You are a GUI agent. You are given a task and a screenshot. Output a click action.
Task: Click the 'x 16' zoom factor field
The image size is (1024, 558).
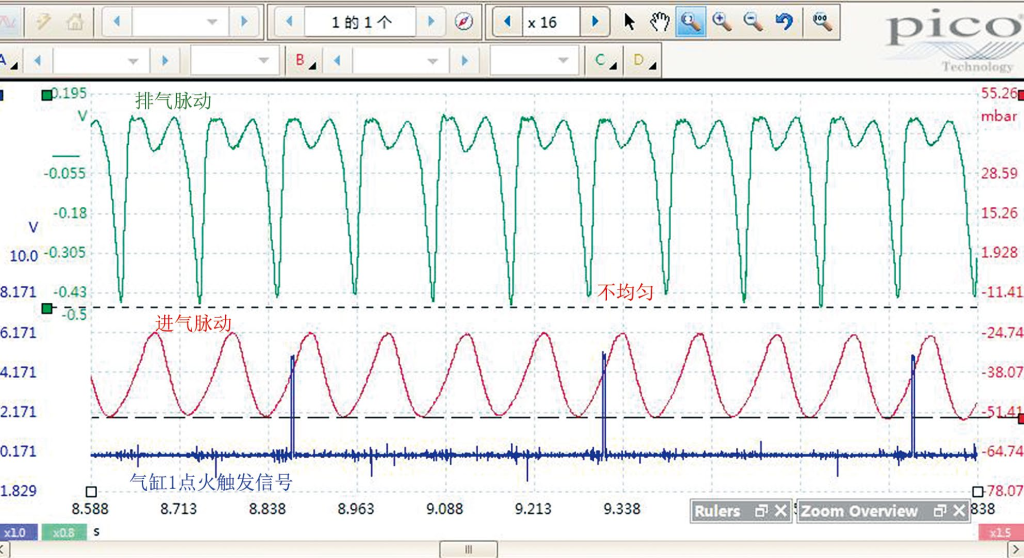click(x=550, y=22)
